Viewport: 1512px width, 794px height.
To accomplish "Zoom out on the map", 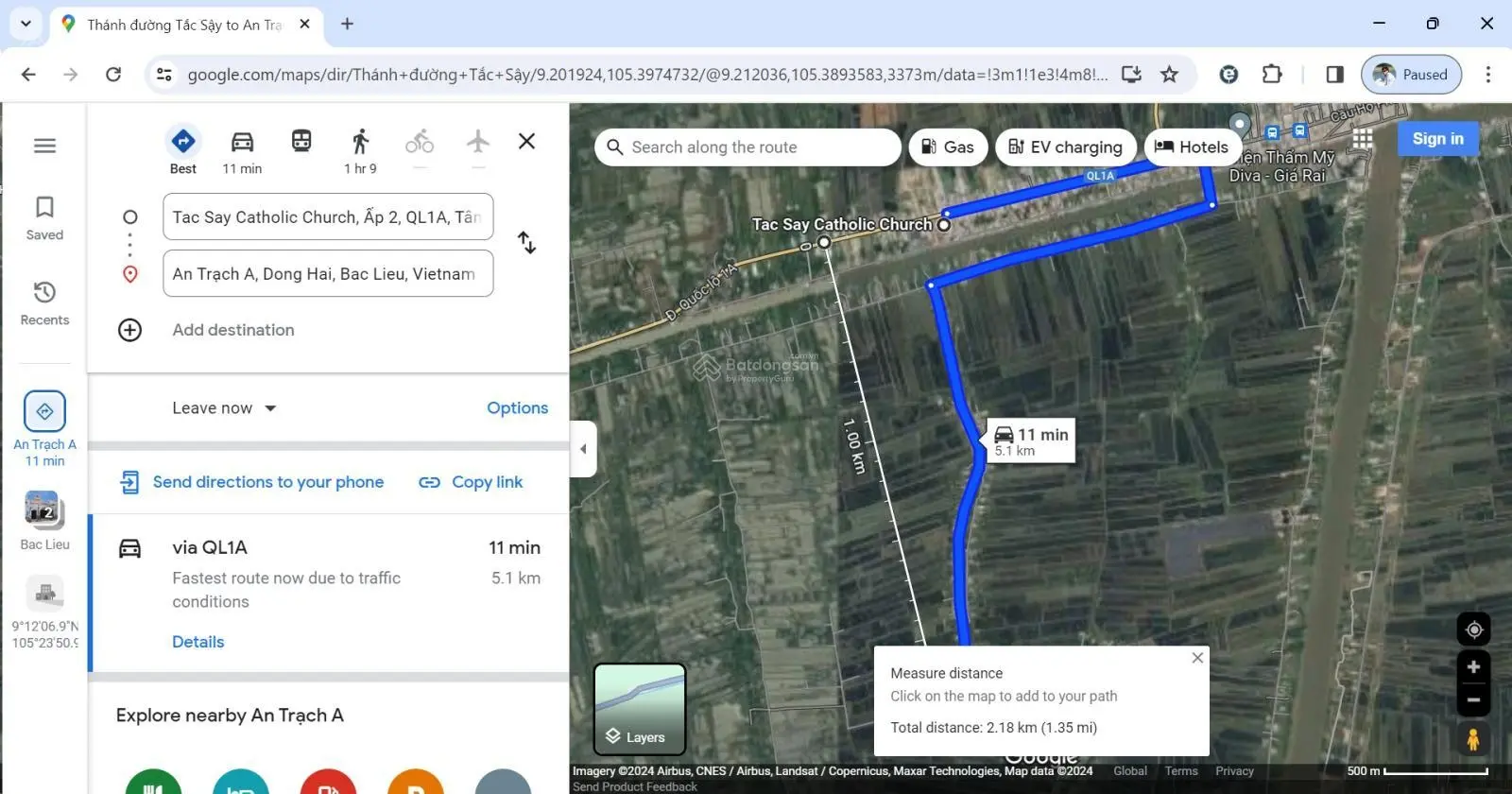I will coord(1473,700).
